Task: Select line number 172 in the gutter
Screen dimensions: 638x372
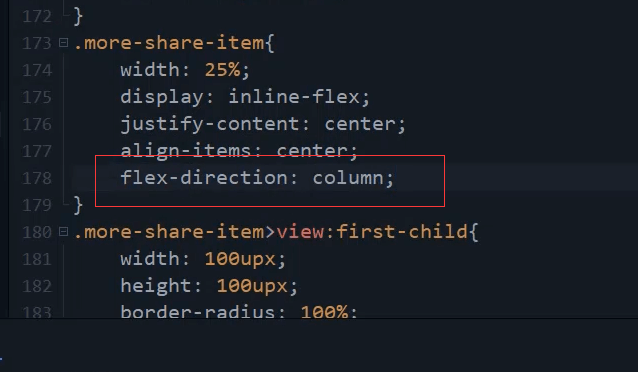Action: pos(37,17)
